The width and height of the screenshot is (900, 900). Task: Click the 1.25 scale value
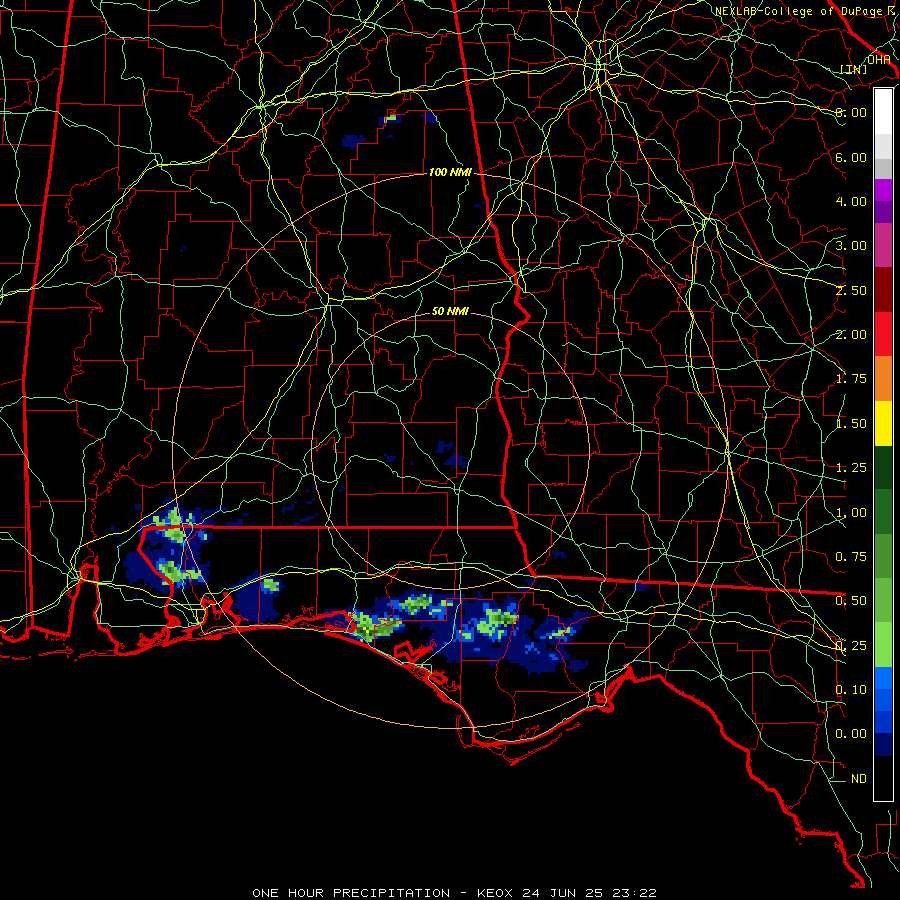tap(851, 468)
